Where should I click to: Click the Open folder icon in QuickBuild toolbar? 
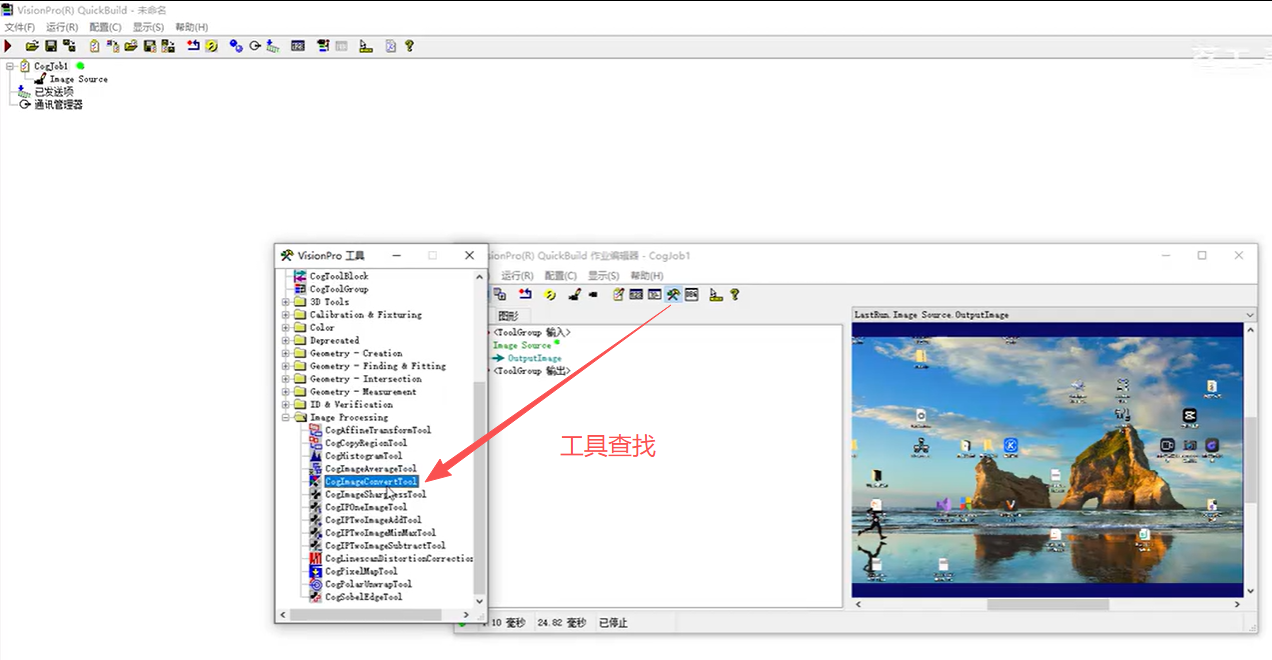[x=32, y=46]
